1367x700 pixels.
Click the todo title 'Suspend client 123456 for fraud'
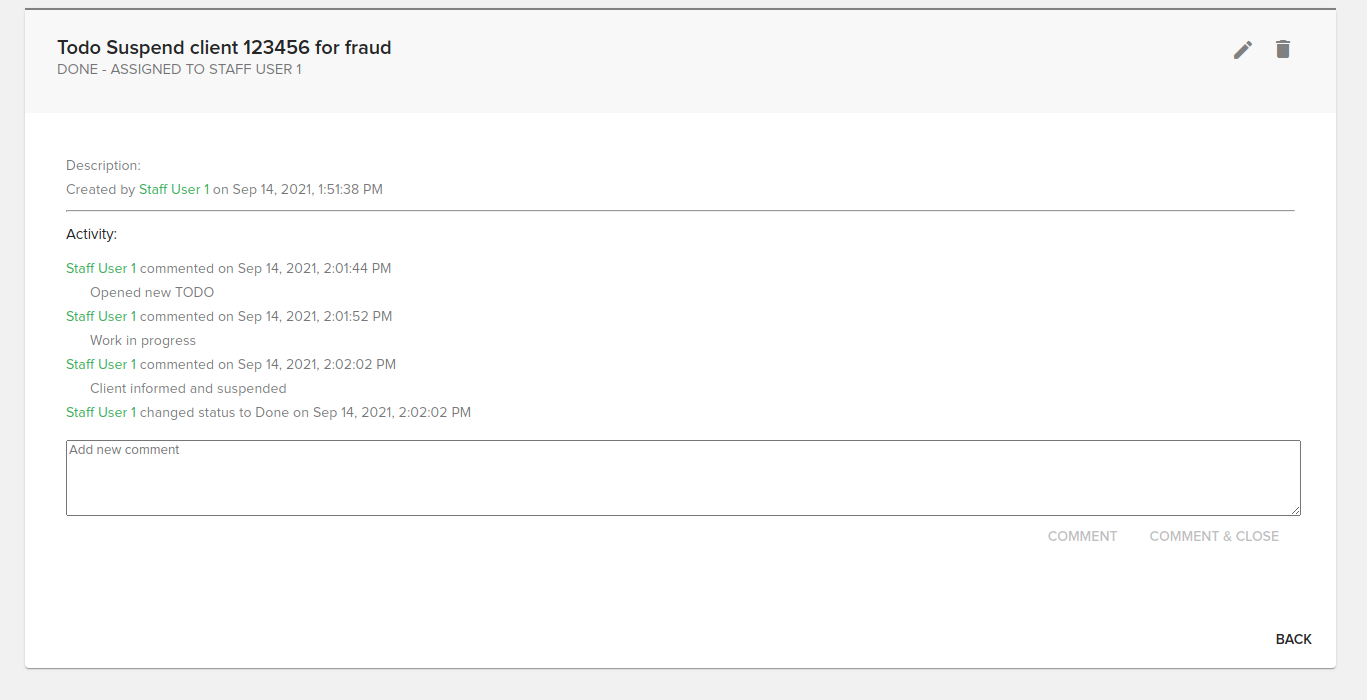pyautogui.click(x=224, y=47)
